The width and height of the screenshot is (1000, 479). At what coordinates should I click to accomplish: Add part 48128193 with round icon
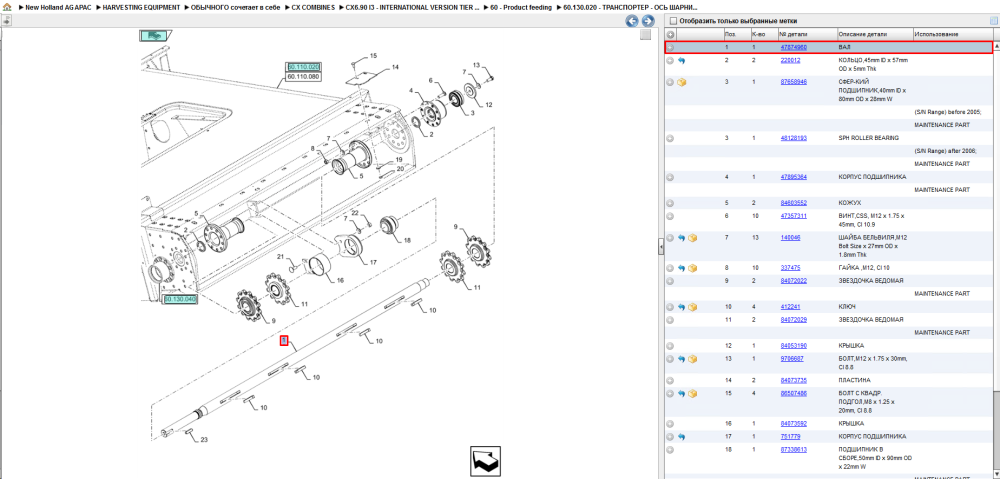pyautogui.click(x=670, y=138)
